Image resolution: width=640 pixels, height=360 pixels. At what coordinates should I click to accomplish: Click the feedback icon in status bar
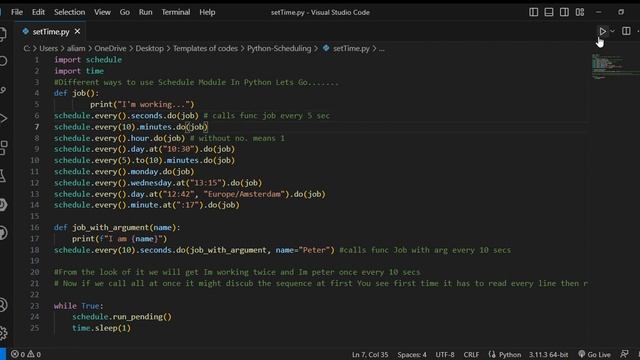point(624,354)
